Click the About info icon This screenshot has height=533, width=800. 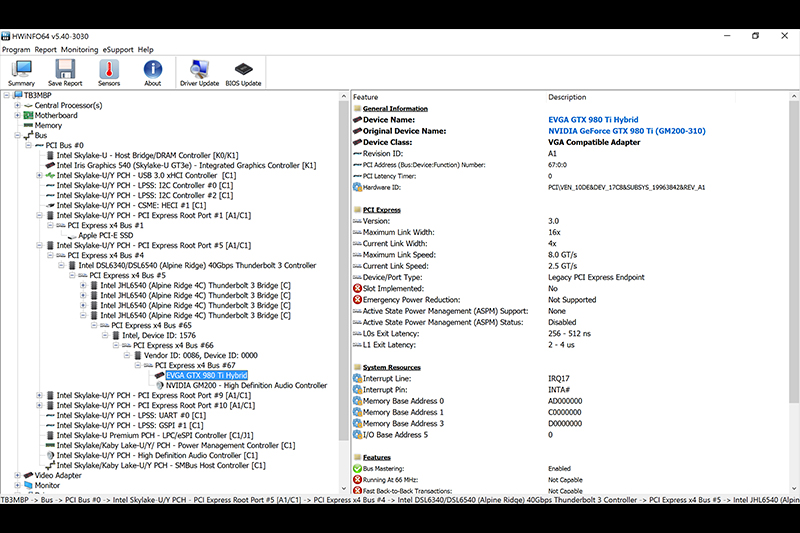152,72
